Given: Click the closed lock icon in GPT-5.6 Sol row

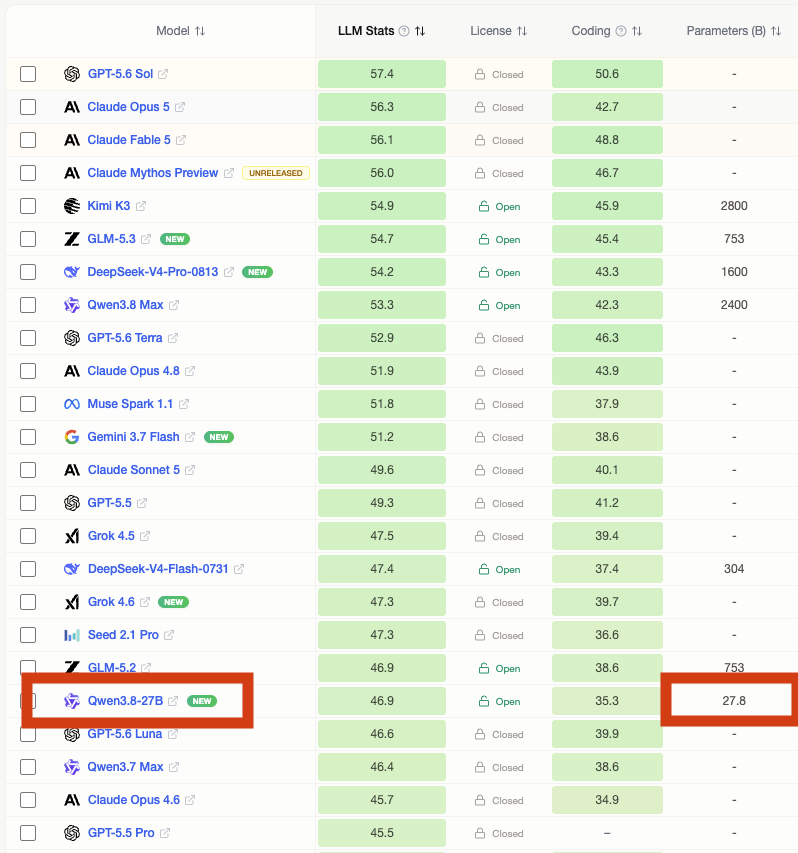Looking at the screenshot, I should coord(480,74).
